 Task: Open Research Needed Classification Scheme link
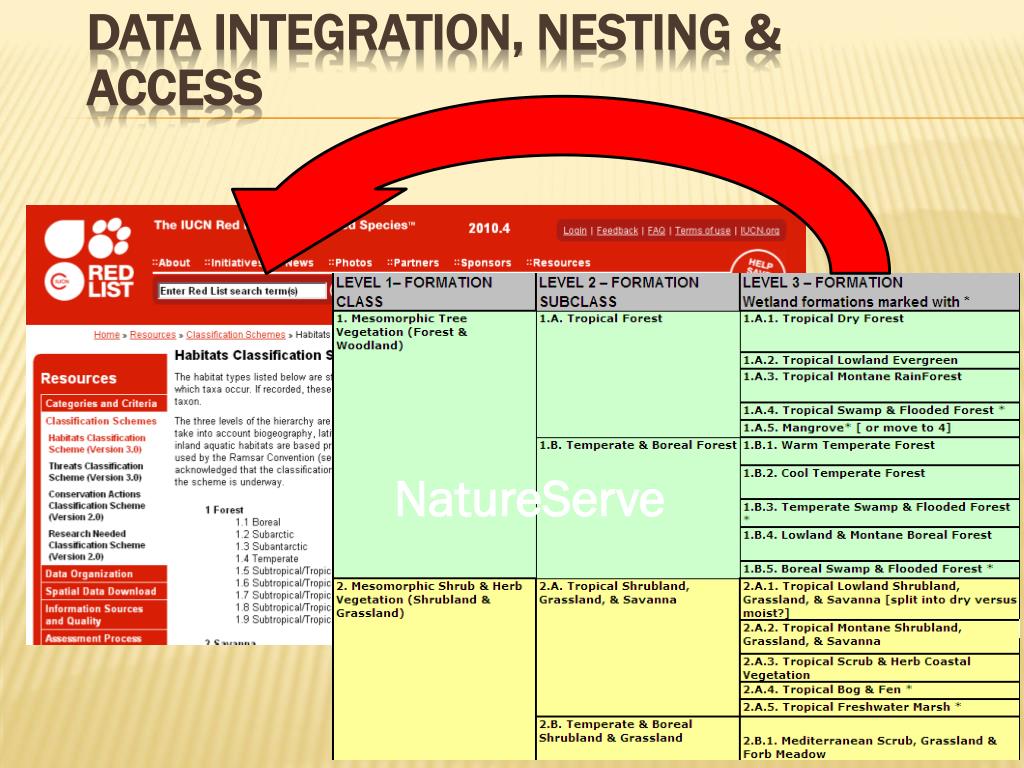click(x=97, y=545)
